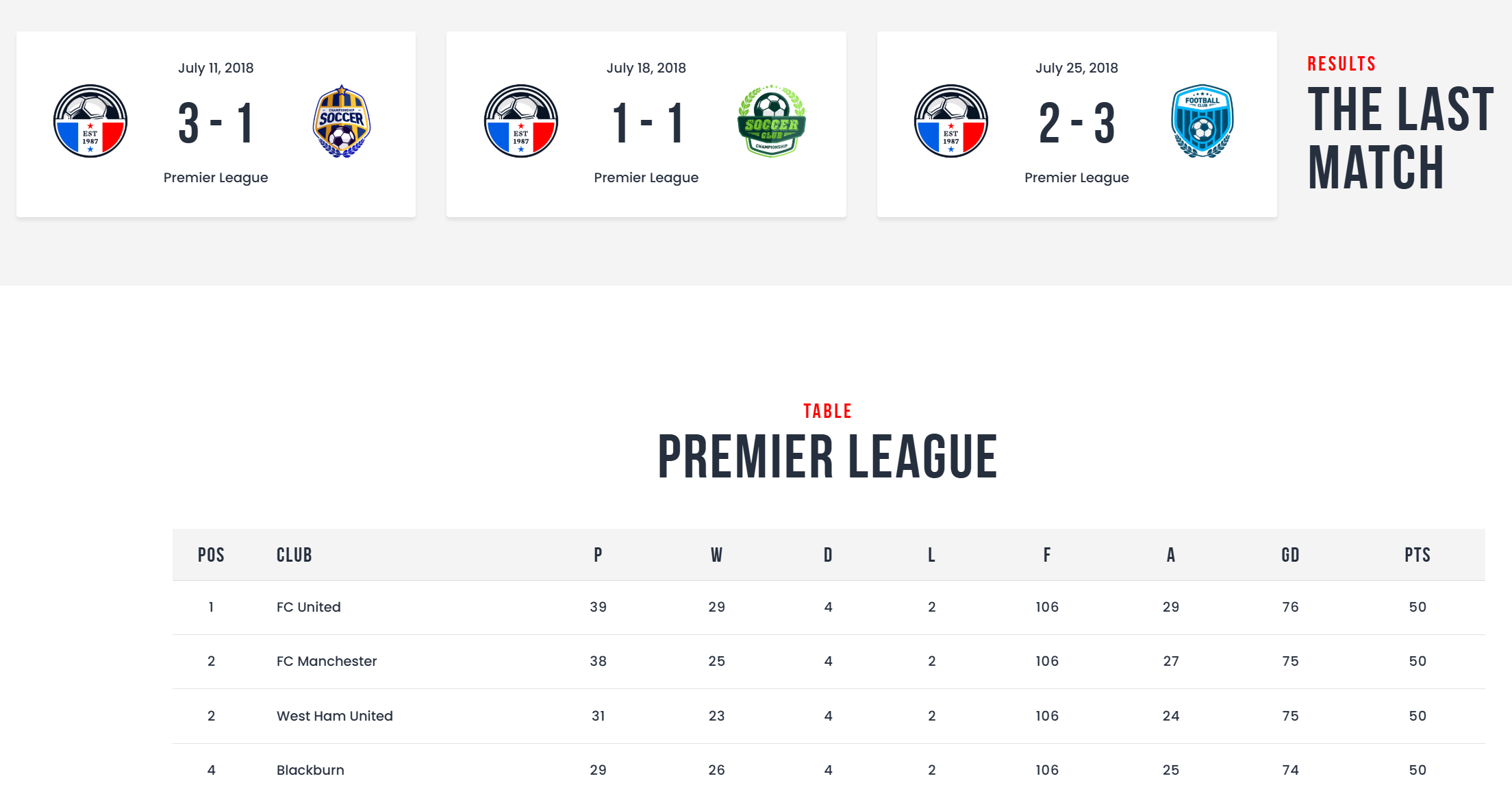Image resolution: width=1512 pixels, height=796 pixels.
Task: Click the GD column header
Action: coord(1290,555)
